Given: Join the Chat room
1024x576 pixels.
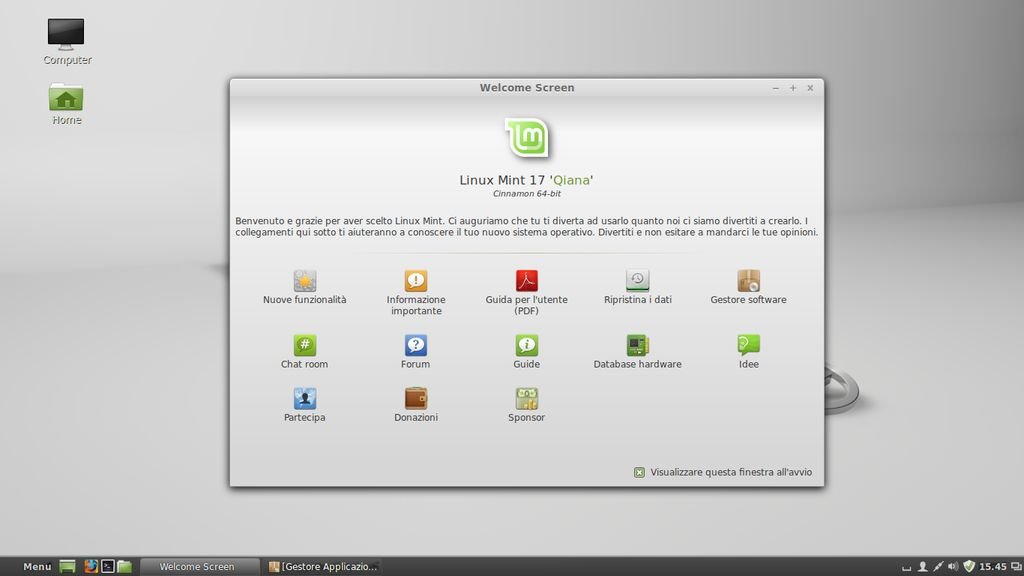Looking at the screenshot, I should (x=305, y=345).
